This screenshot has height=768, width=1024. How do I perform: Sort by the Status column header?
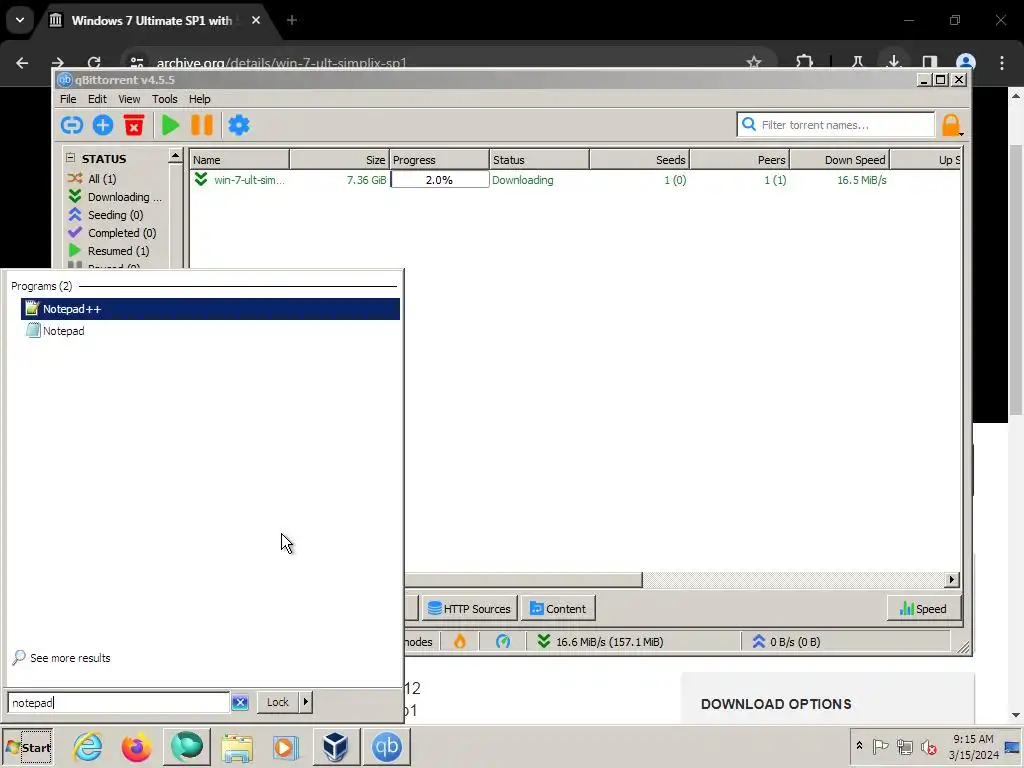[x=539, y=159]
